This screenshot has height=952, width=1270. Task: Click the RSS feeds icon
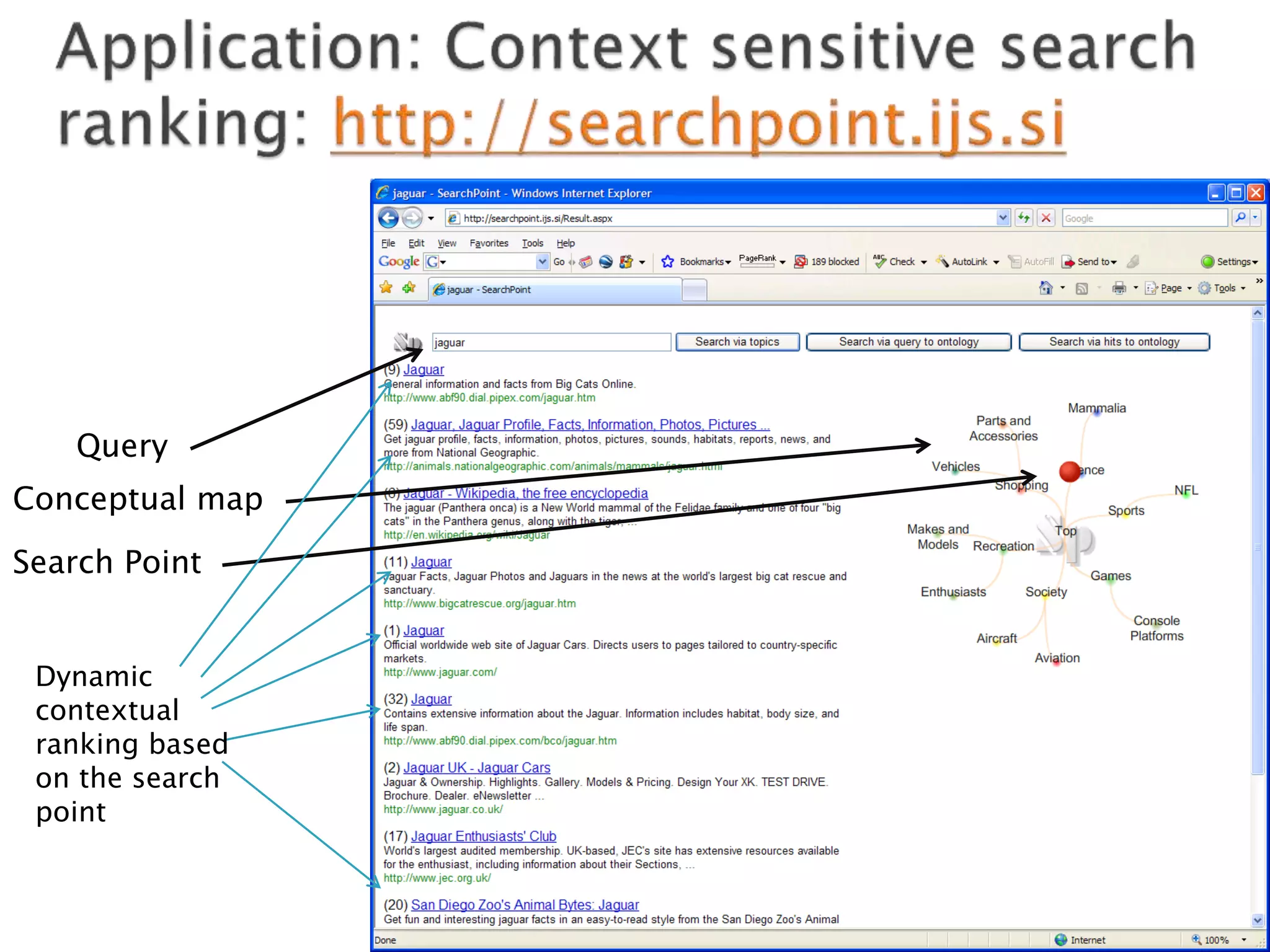click(1081, 288)
